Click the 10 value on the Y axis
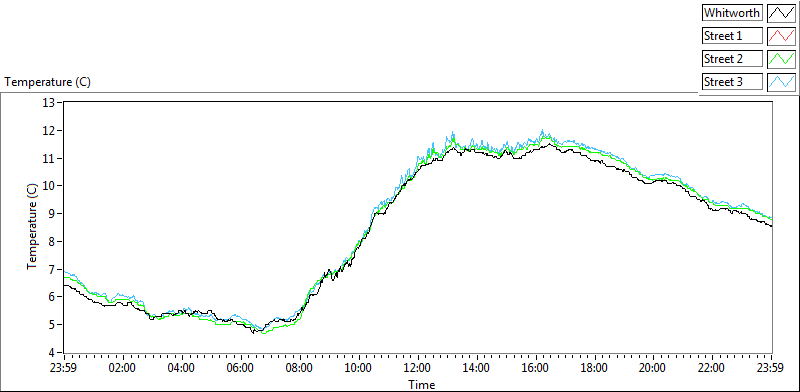Screen dimensions: 800x392 click(x=49, y=186)
